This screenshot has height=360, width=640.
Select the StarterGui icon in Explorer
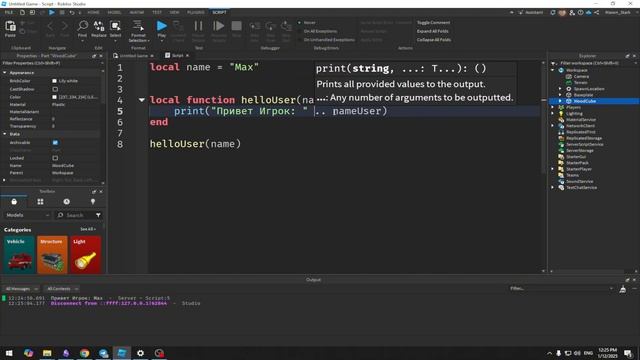point(561,157)
